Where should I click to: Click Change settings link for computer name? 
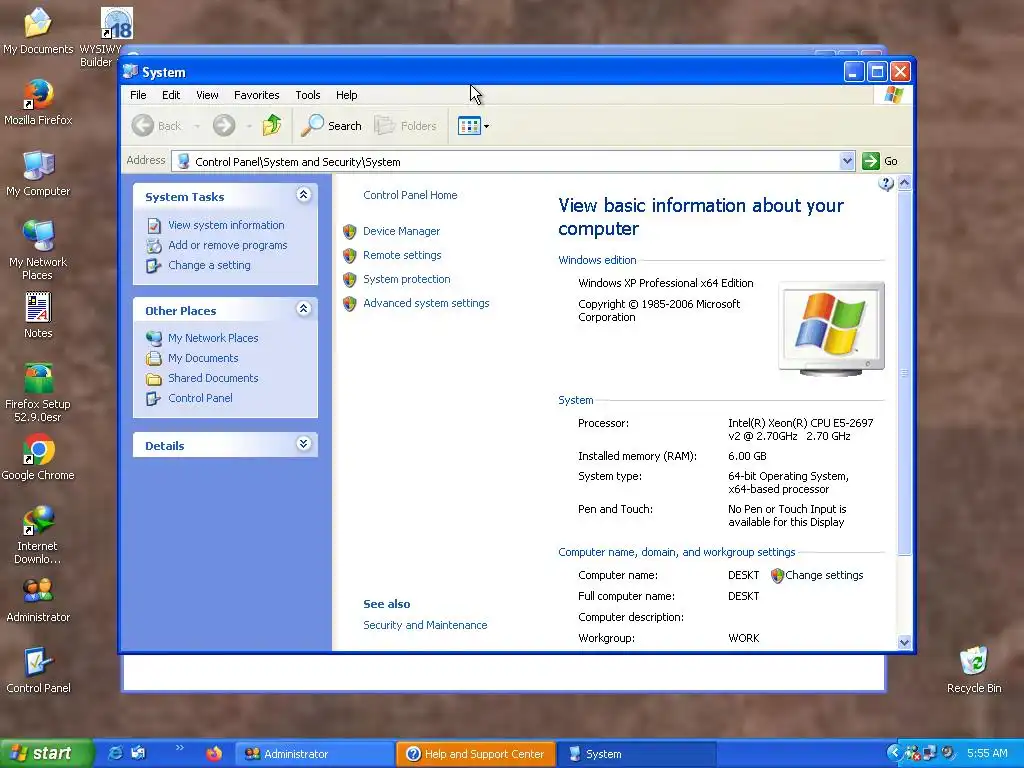click(x=824, y=575)
